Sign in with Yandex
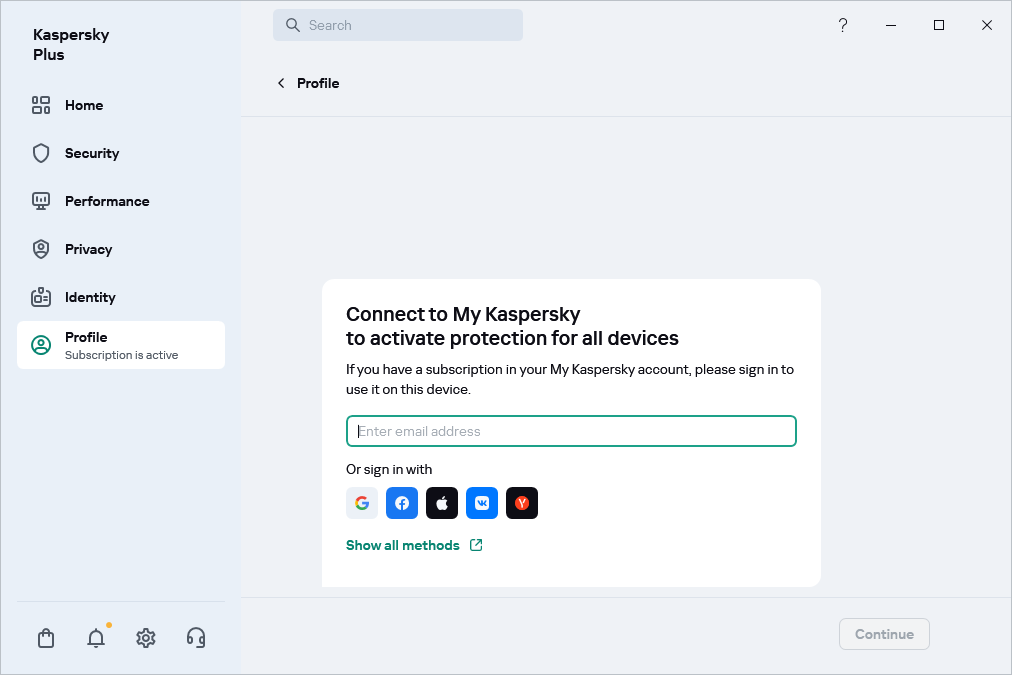 (x=521, y=503)
